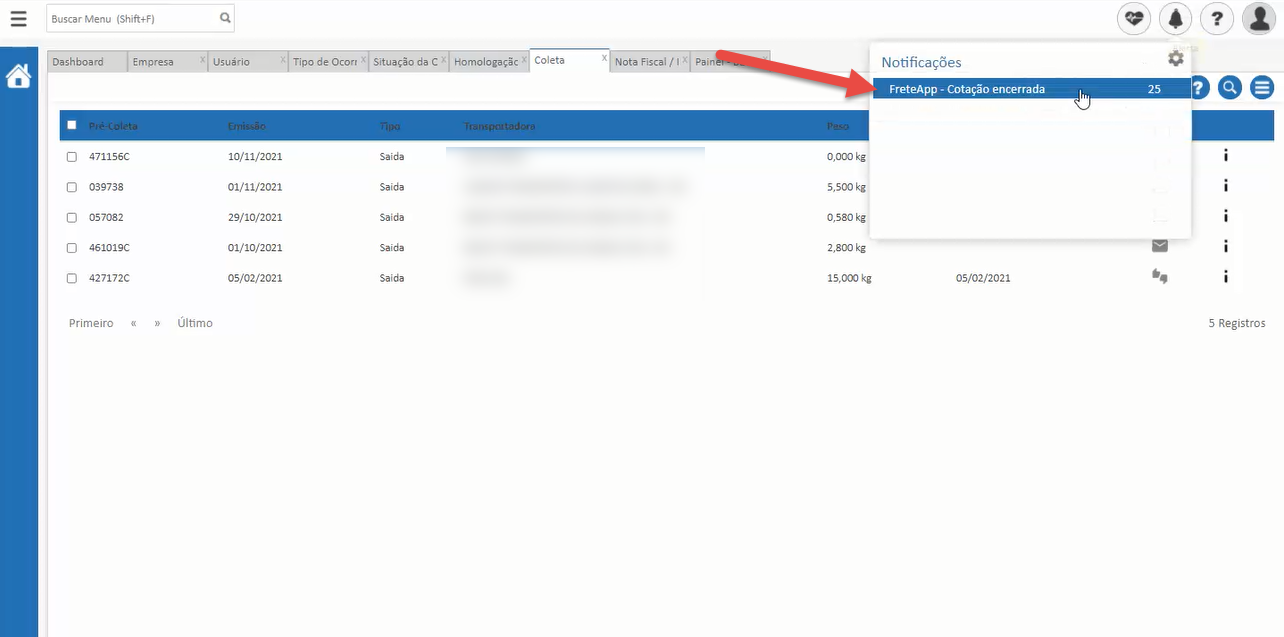
Task: Click the user profile avatar
Action: pyautogui.click(x=1257, y=18)
